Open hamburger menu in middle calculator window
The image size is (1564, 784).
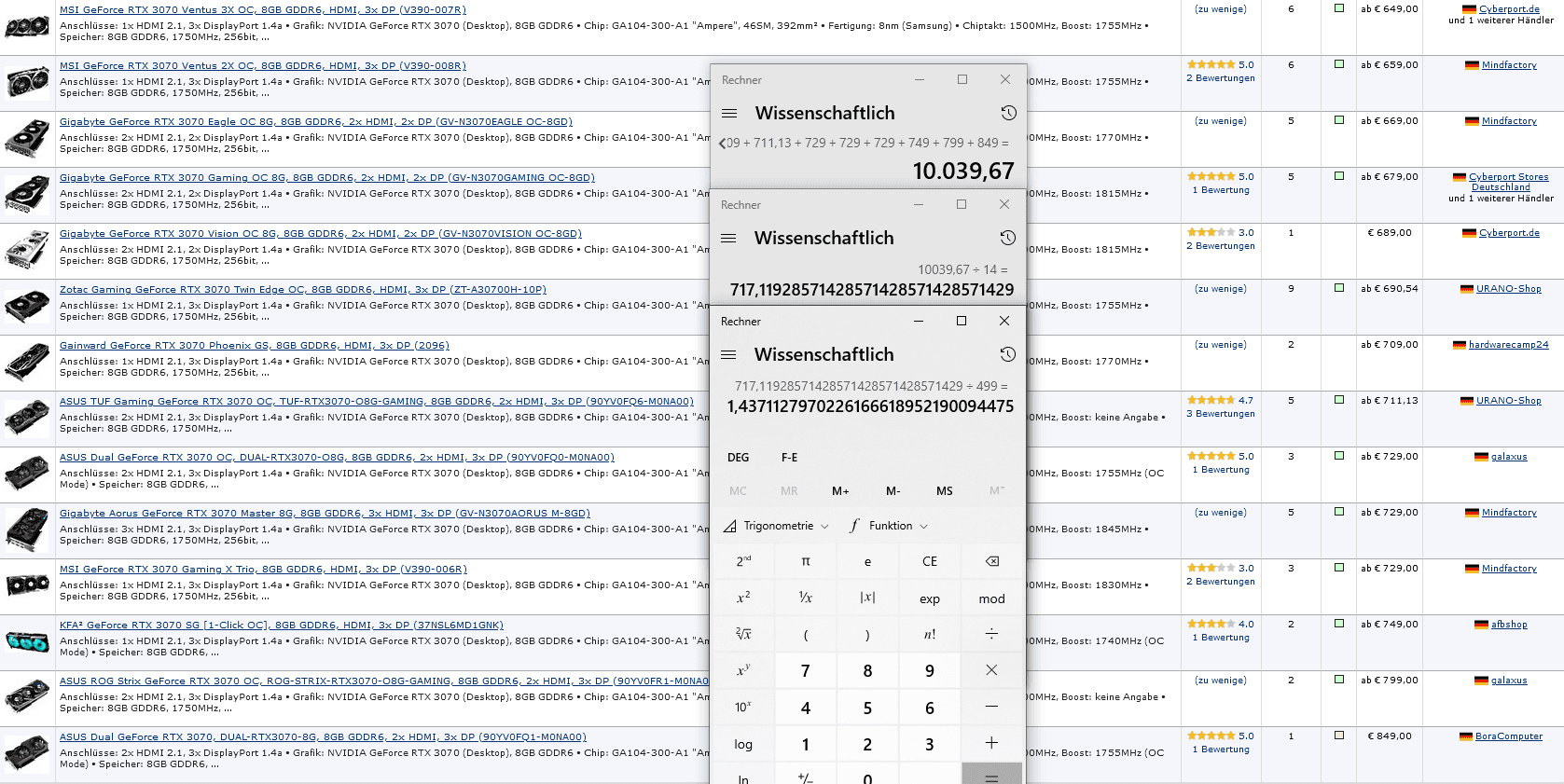[x=728, y=238]
